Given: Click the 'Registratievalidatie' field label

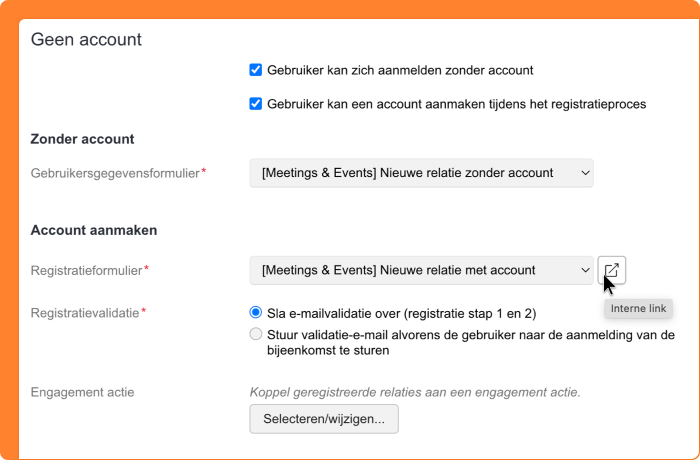Looking at the screenshot, I should coord(85,312).
